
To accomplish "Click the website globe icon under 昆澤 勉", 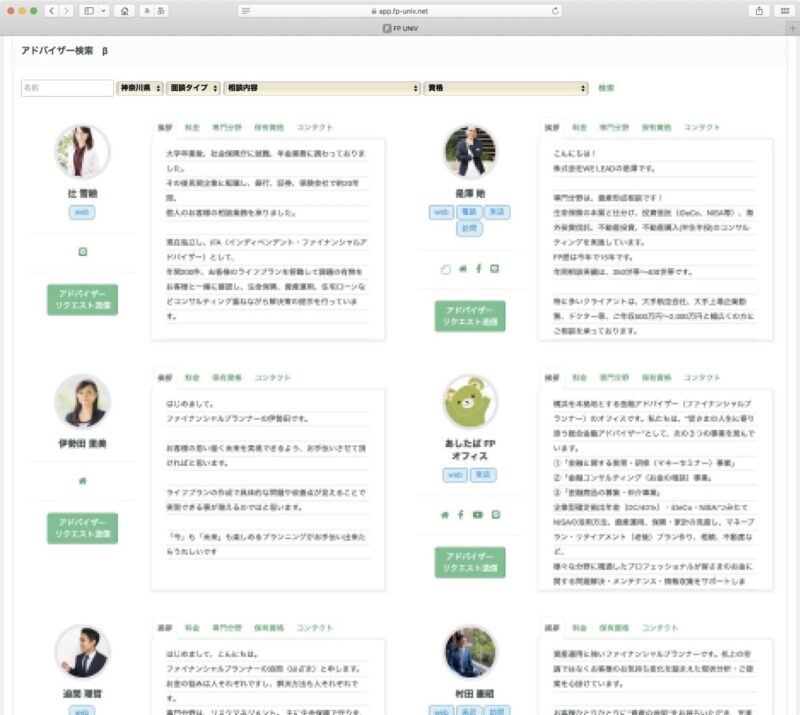I will coord(447,268).
